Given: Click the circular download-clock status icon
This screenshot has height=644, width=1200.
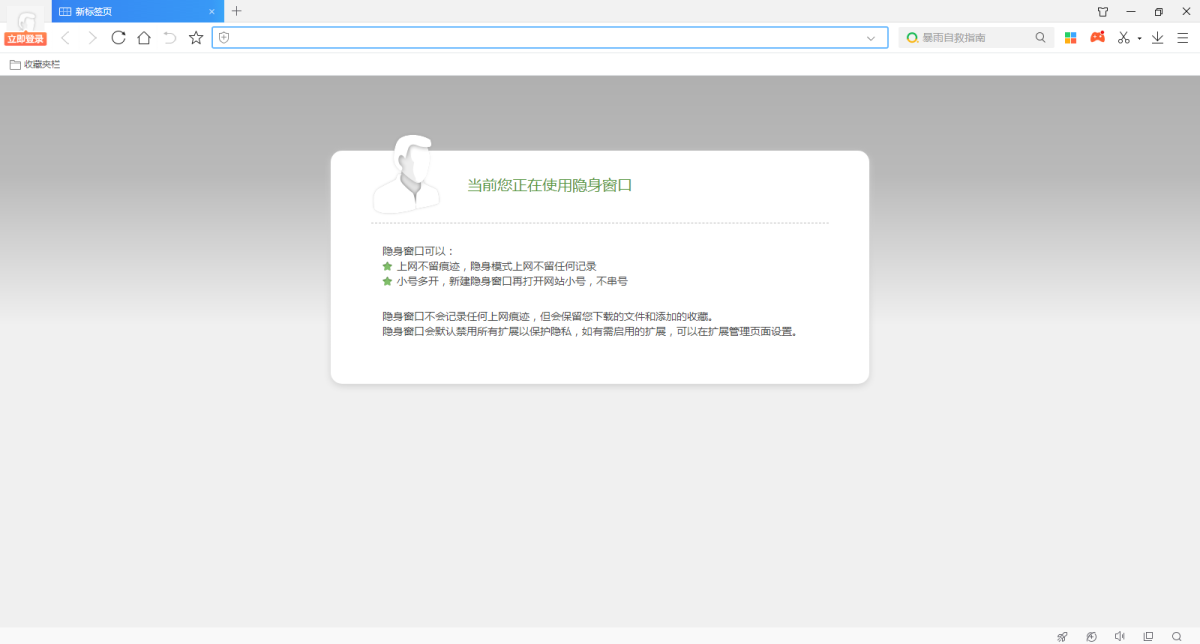Looking at the screenshot, I should 1091,636.
